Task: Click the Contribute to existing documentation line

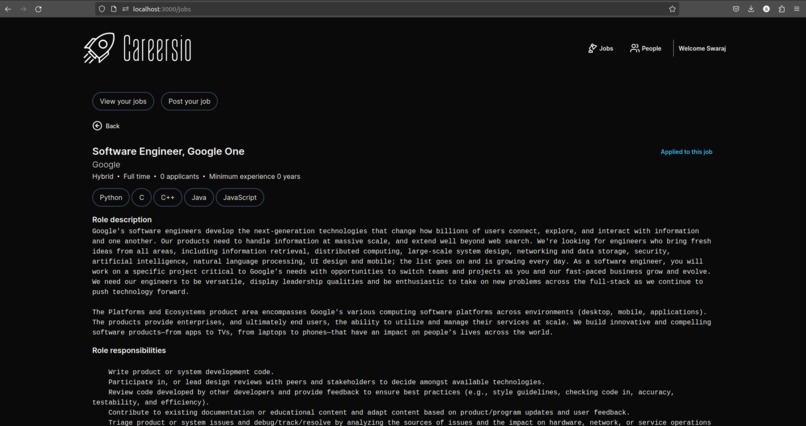Action: (x=369, y=412)
